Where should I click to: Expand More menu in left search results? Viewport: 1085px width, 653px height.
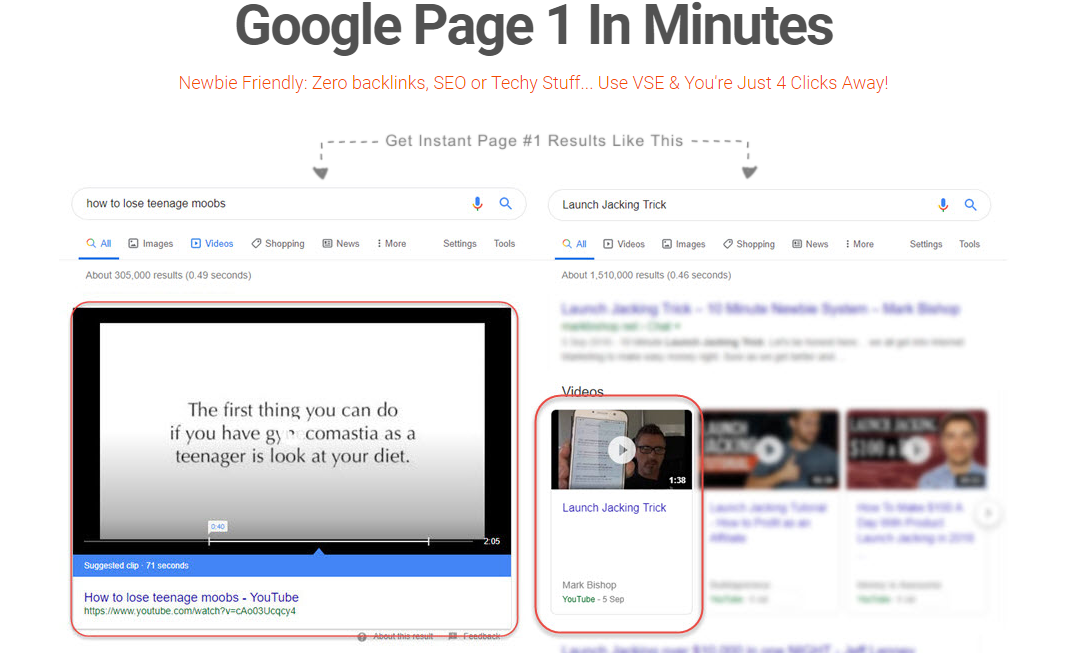[x=392, y=243]
